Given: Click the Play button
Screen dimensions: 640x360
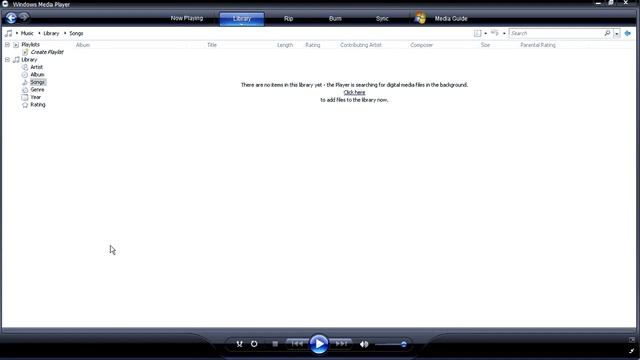Looking at the screenshot, I should coord(319,344).
